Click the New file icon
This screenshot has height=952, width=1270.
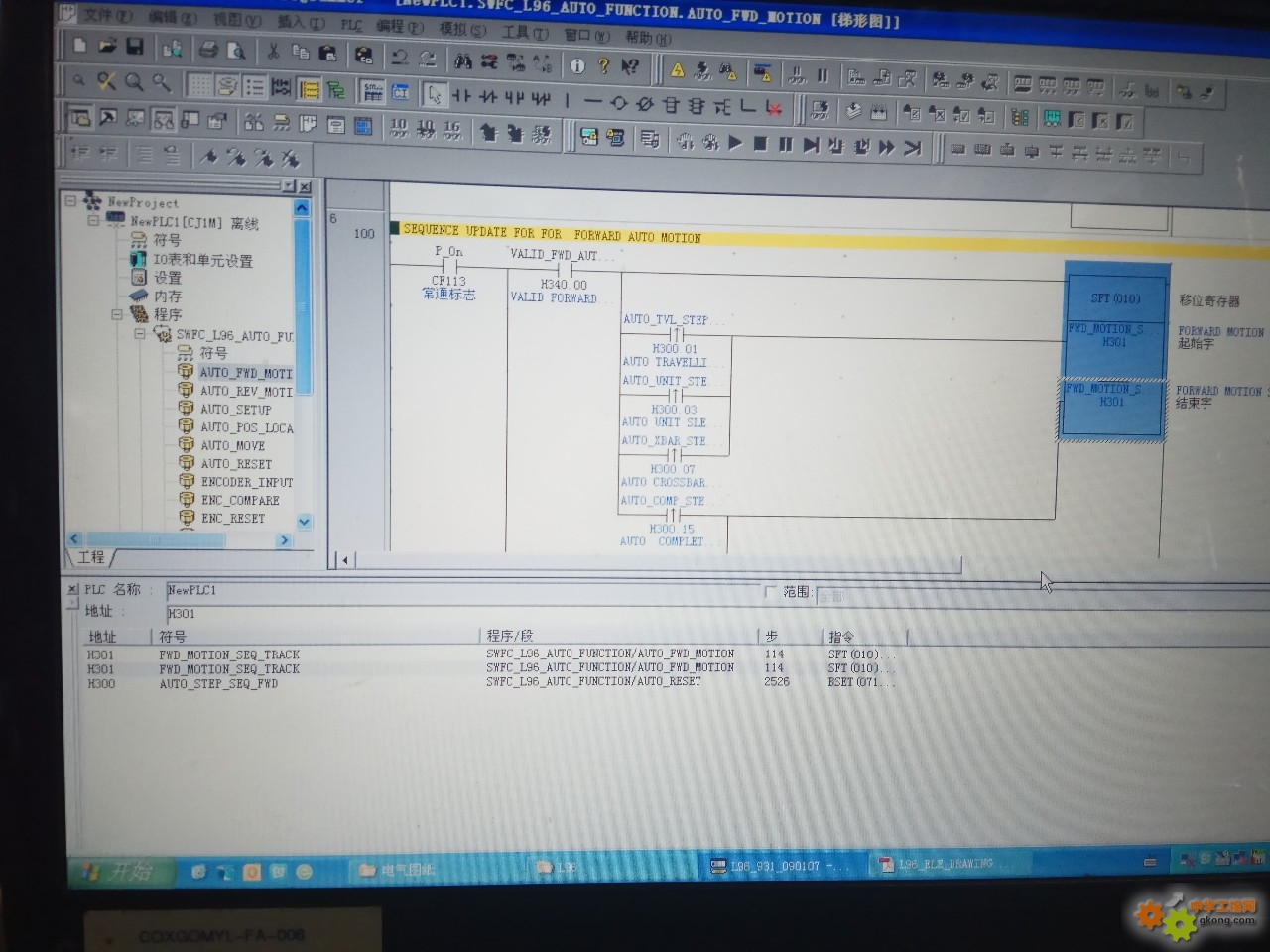pyautogui.click(x=80, y=46)
